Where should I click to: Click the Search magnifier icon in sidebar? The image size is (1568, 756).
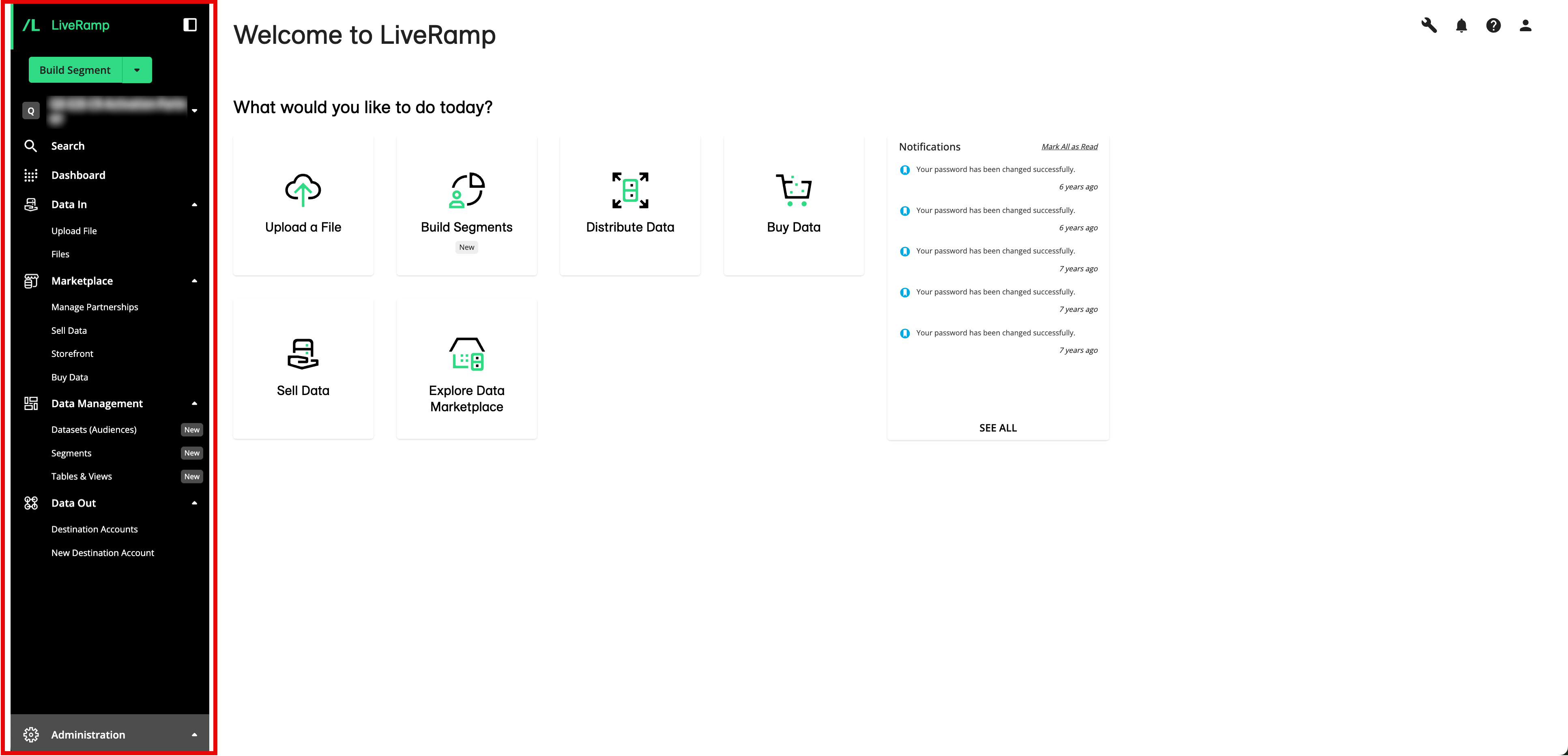click(30, 146)
